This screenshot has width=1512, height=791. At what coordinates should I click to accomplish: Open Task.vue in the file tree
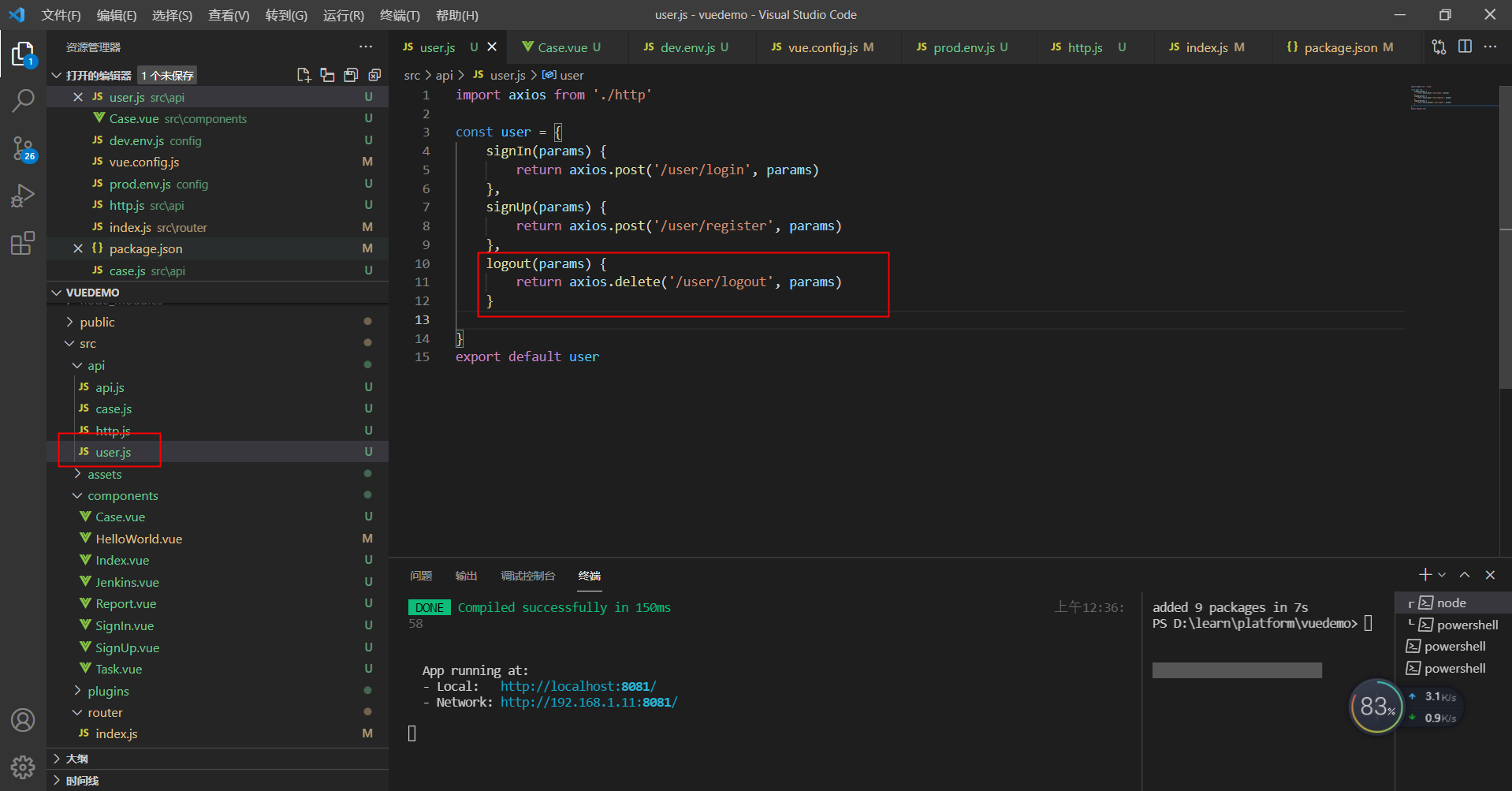coord(119,669)
